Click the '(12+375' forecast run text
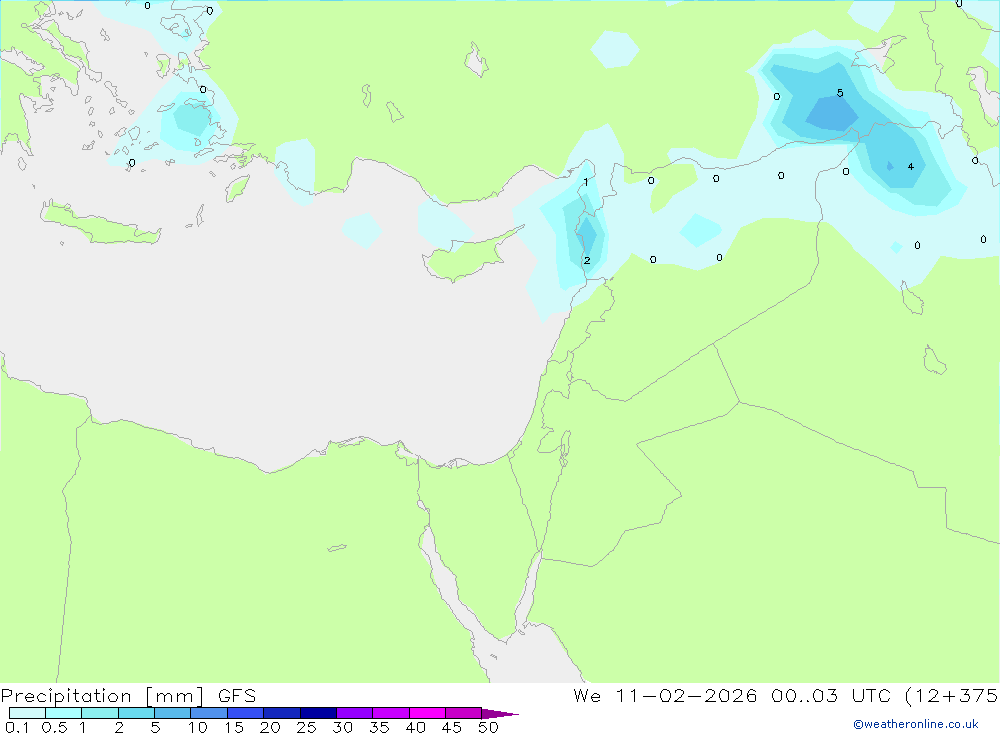 952,696
